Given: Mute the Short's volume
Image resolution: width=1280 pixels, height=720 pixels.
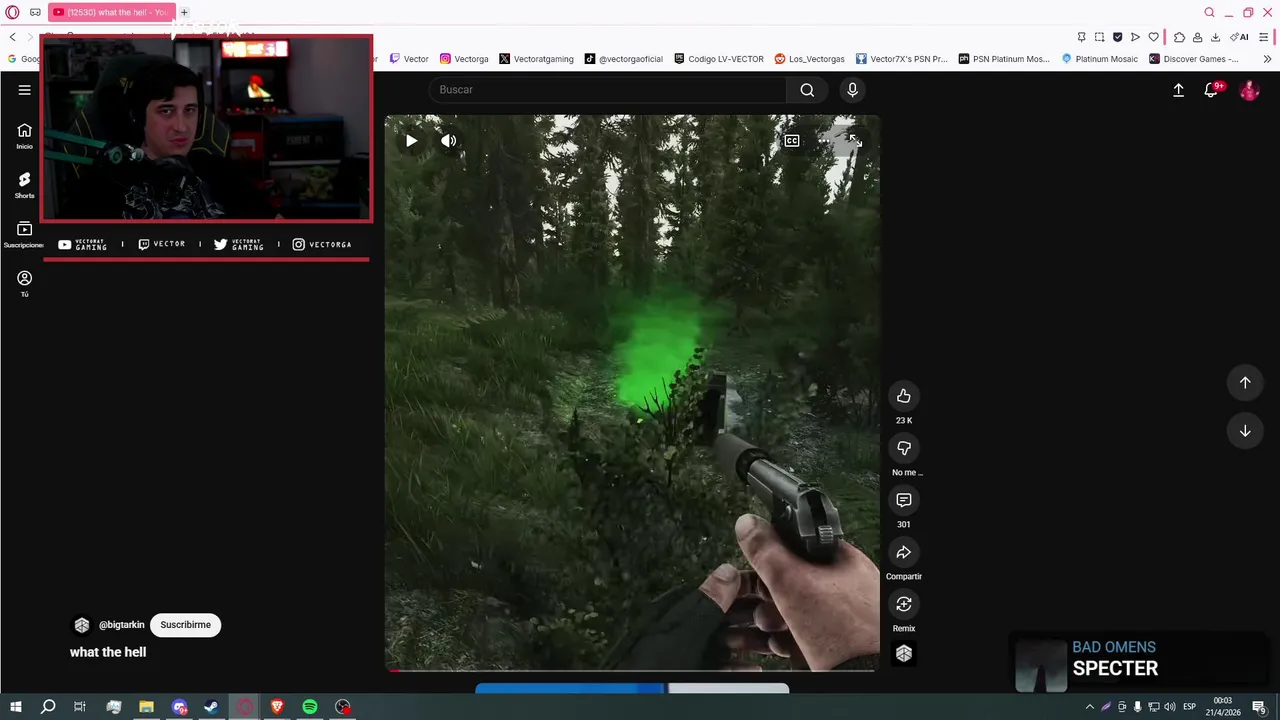Looking at the screenshot, I should 449,141.
